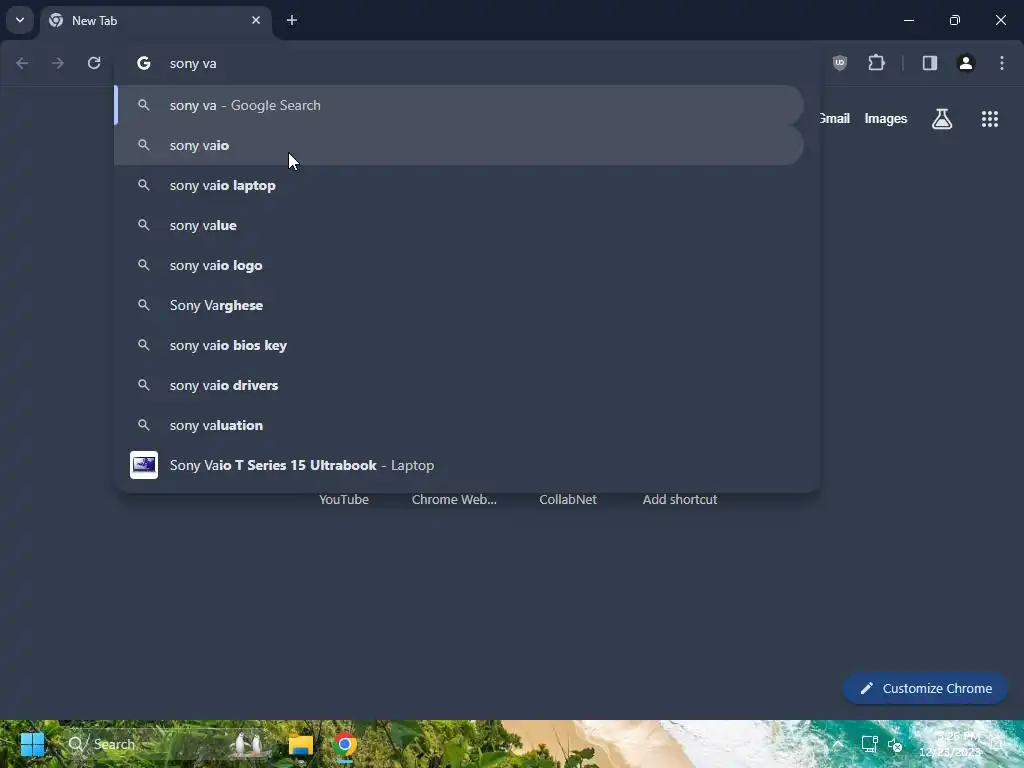Open a new tab with plus button
This screenshot has width=1024, height=768.
point(292,20)
